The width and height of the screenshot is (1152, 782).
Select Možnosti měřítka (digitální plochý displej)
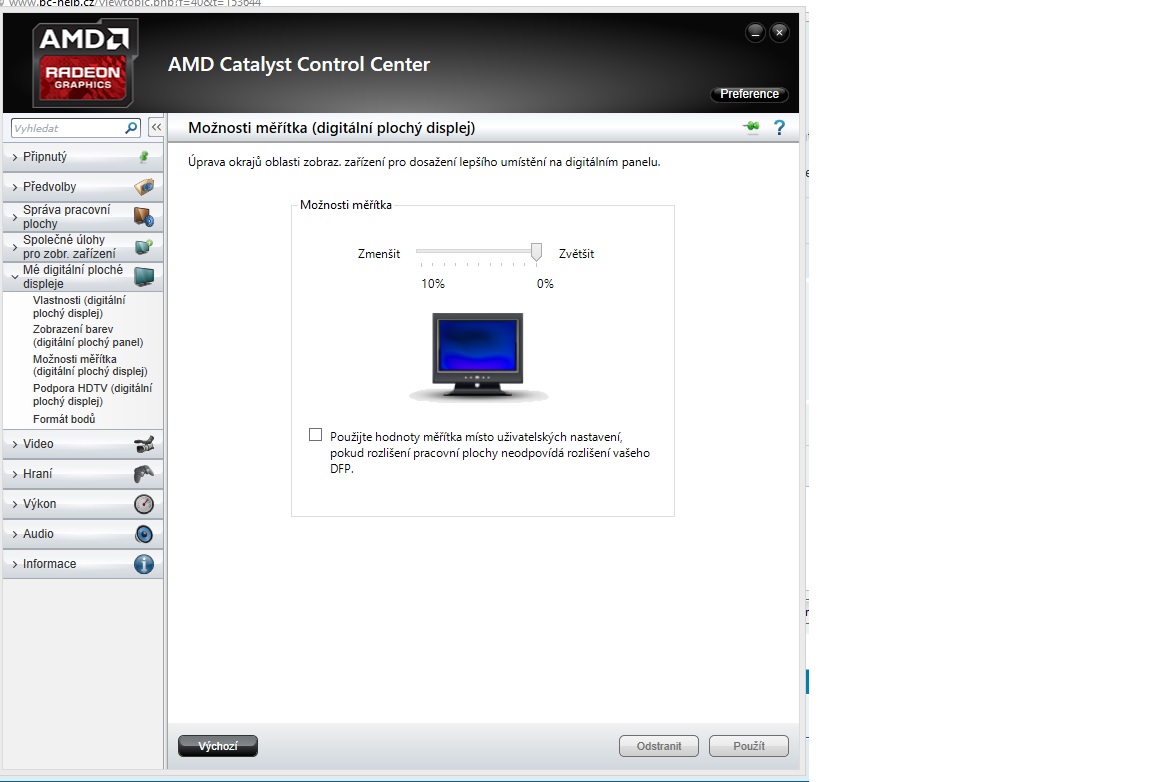(90, 365)
